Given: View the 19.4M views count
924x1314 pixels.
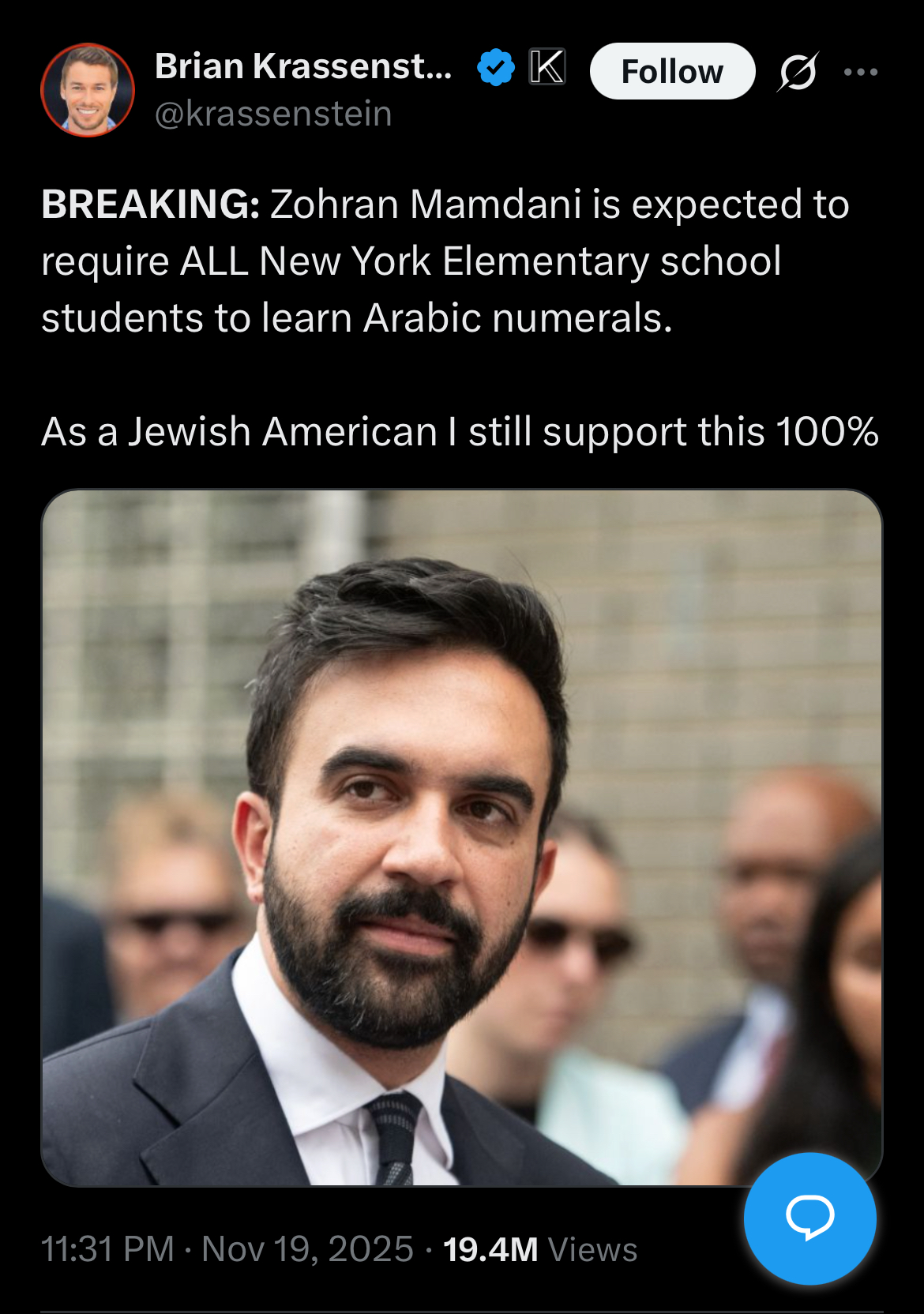Looking at the screenshot, I should [x=490, y=1249].
